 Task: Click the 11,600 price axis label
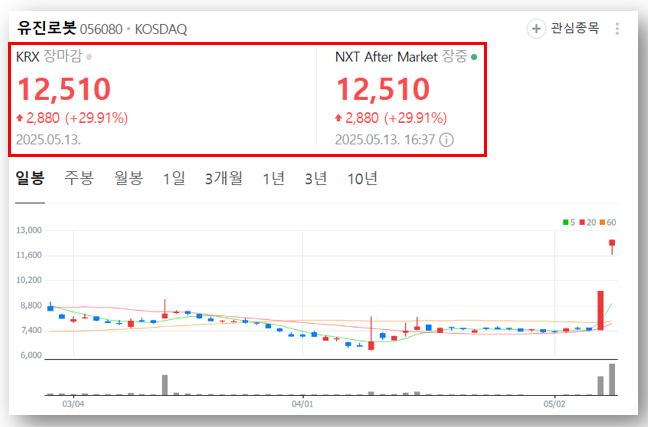29,255
